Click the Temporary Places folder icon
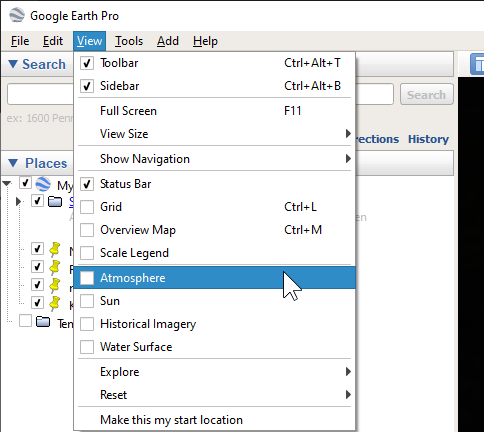 (43, 322)
